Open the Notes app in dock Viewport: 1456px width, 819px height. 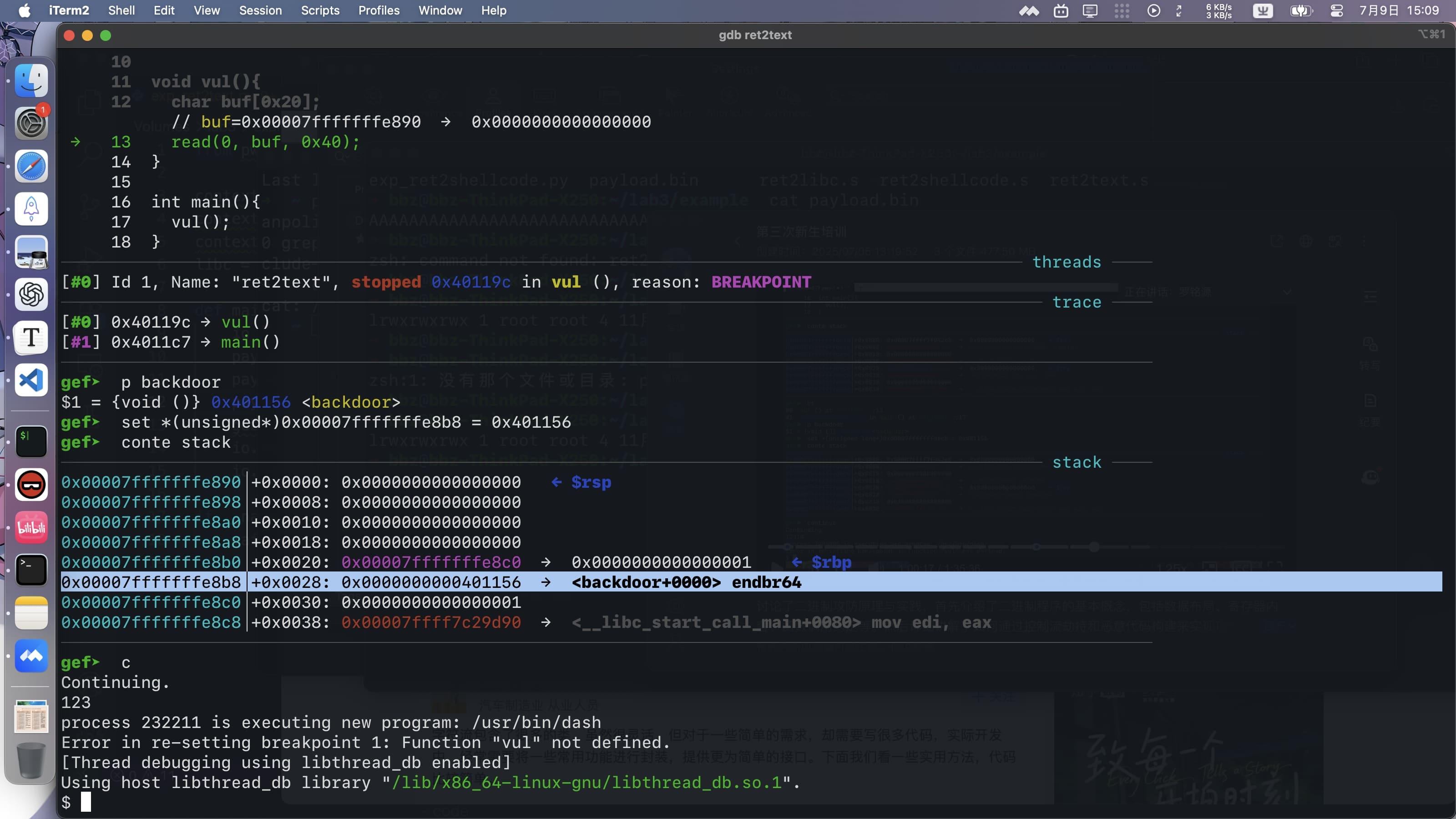[31, 613]
